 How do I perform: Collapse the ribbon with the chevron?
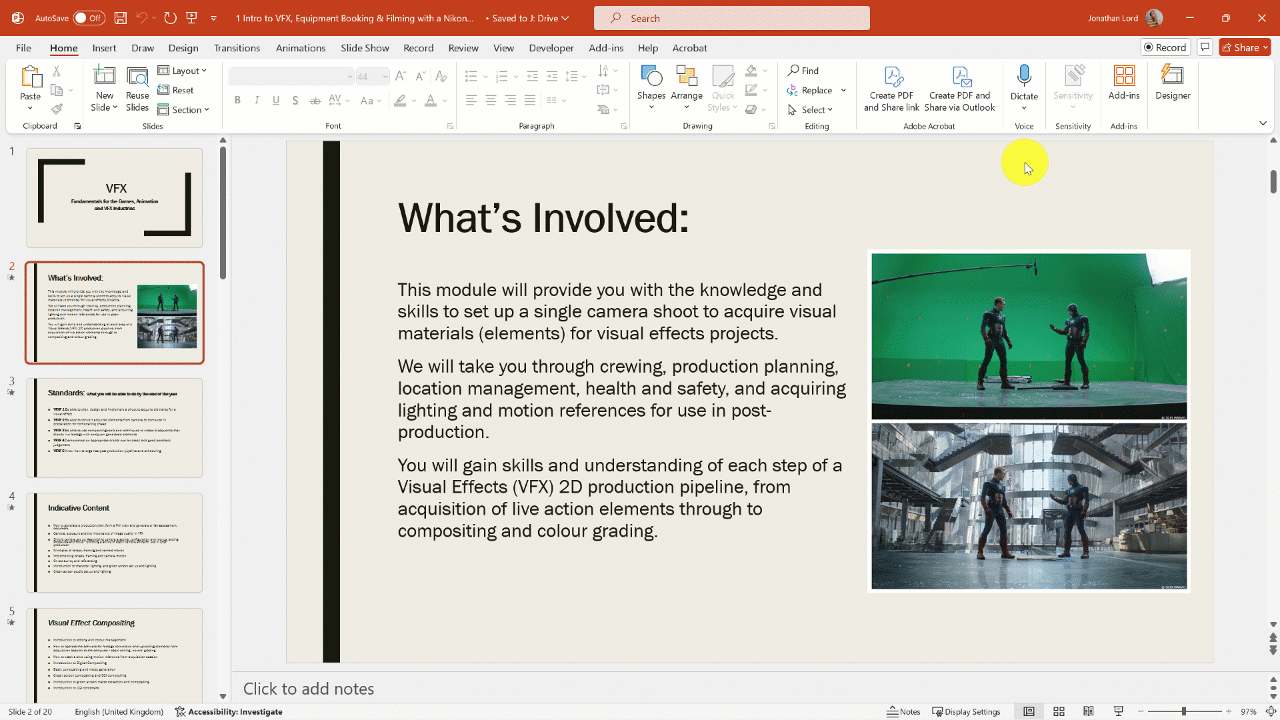(1264, 123)
